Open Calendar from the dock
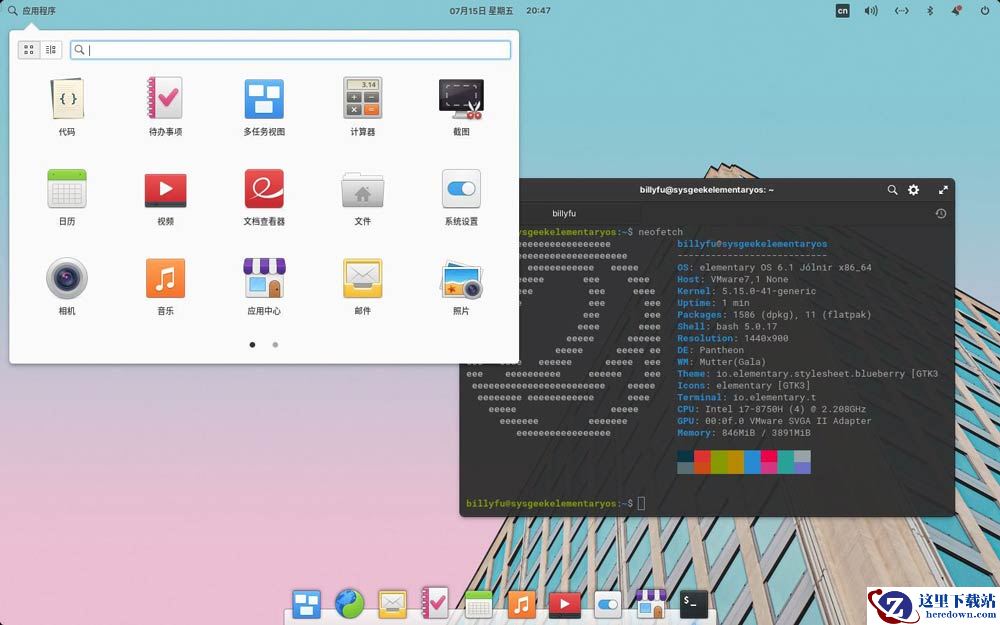The image size is (1000, 625). point(478,603)
